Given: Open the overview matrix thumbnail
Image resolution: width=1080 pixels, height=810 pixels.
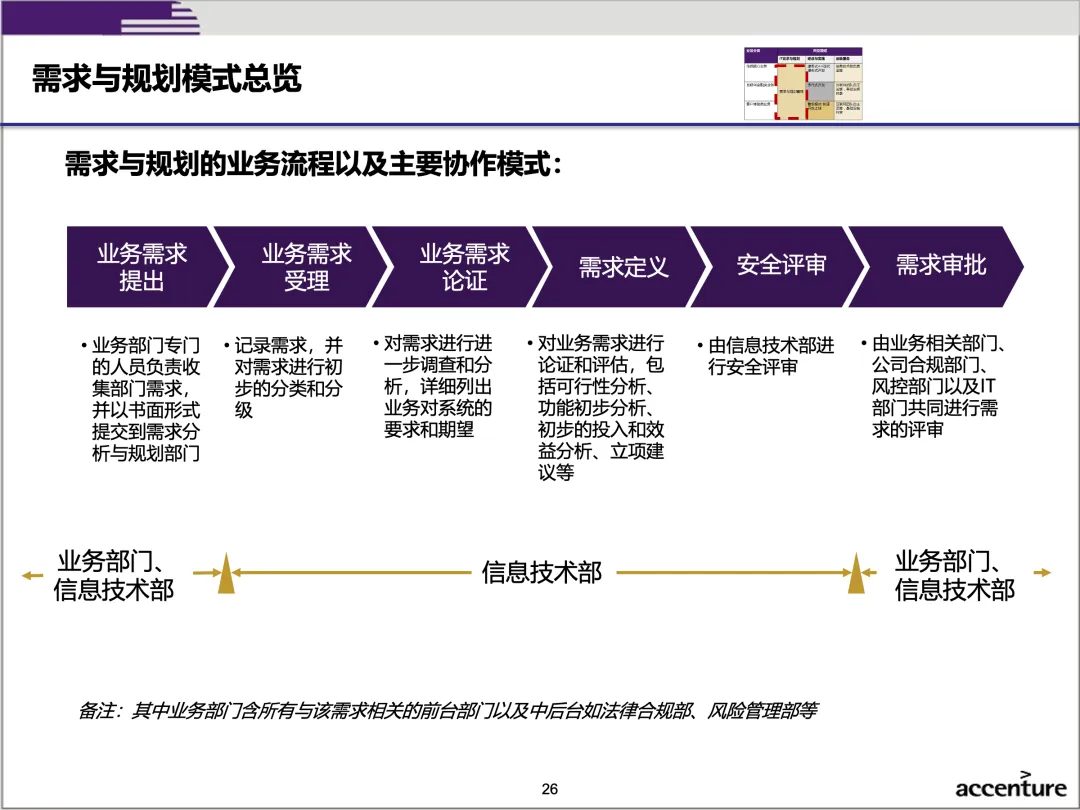Looking at the screenshot, I should click(x=803, y=83).
